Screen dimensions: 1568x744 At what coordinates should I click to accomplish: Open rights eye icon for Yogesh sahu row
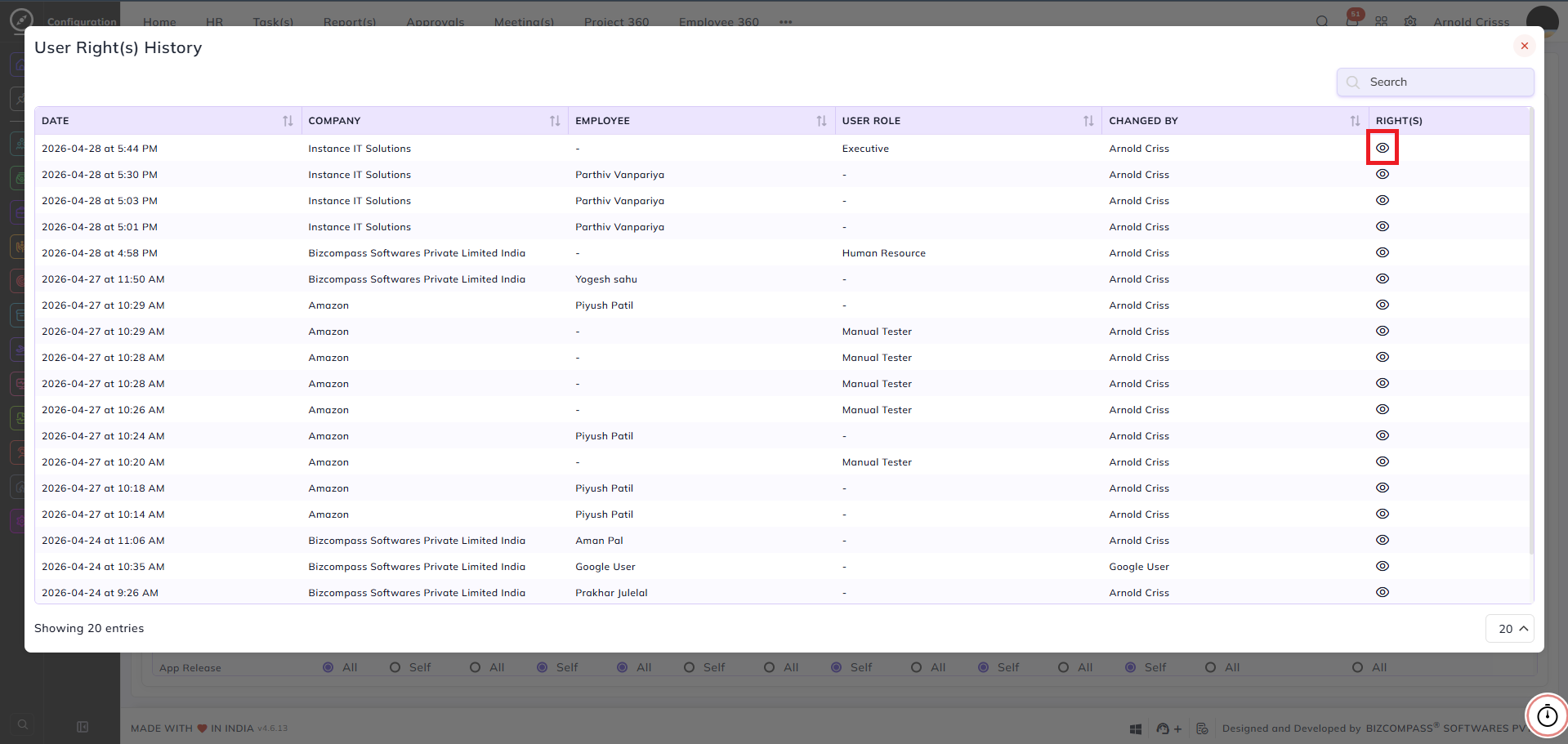click(1383, 278)
